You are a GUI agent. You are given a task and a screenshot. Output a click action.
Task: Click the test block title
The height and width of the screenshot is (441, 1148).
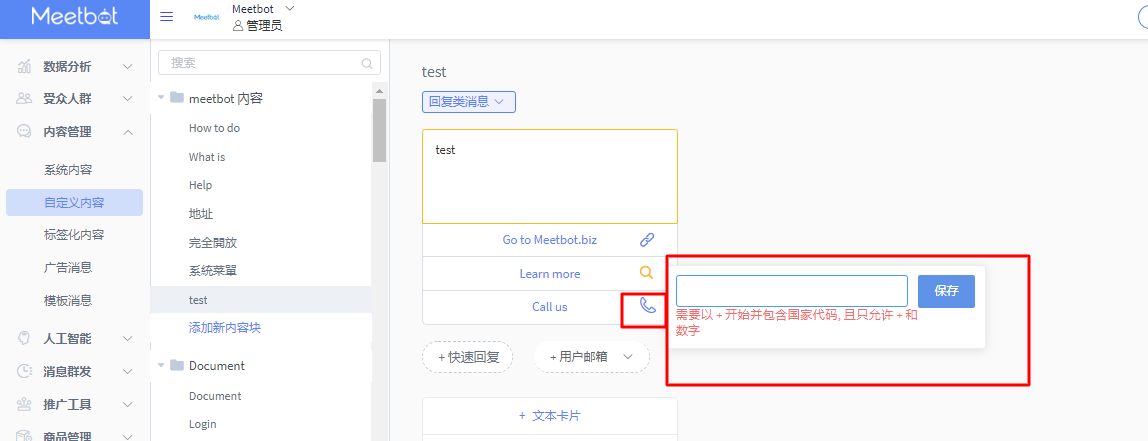[x=434, y=72]
